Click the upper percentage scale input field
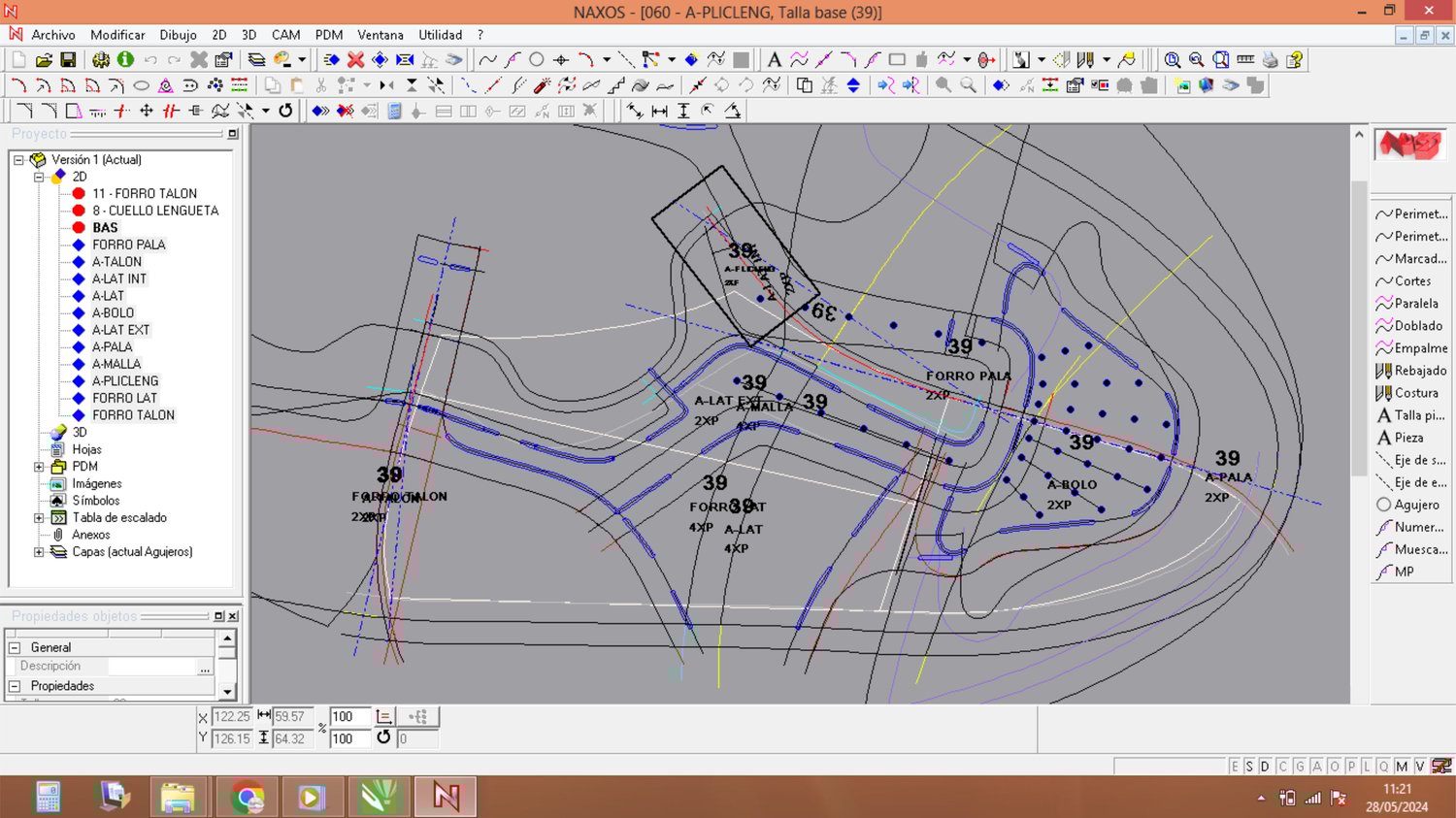Screen dimensions: 1456x818 pos(348,717)
